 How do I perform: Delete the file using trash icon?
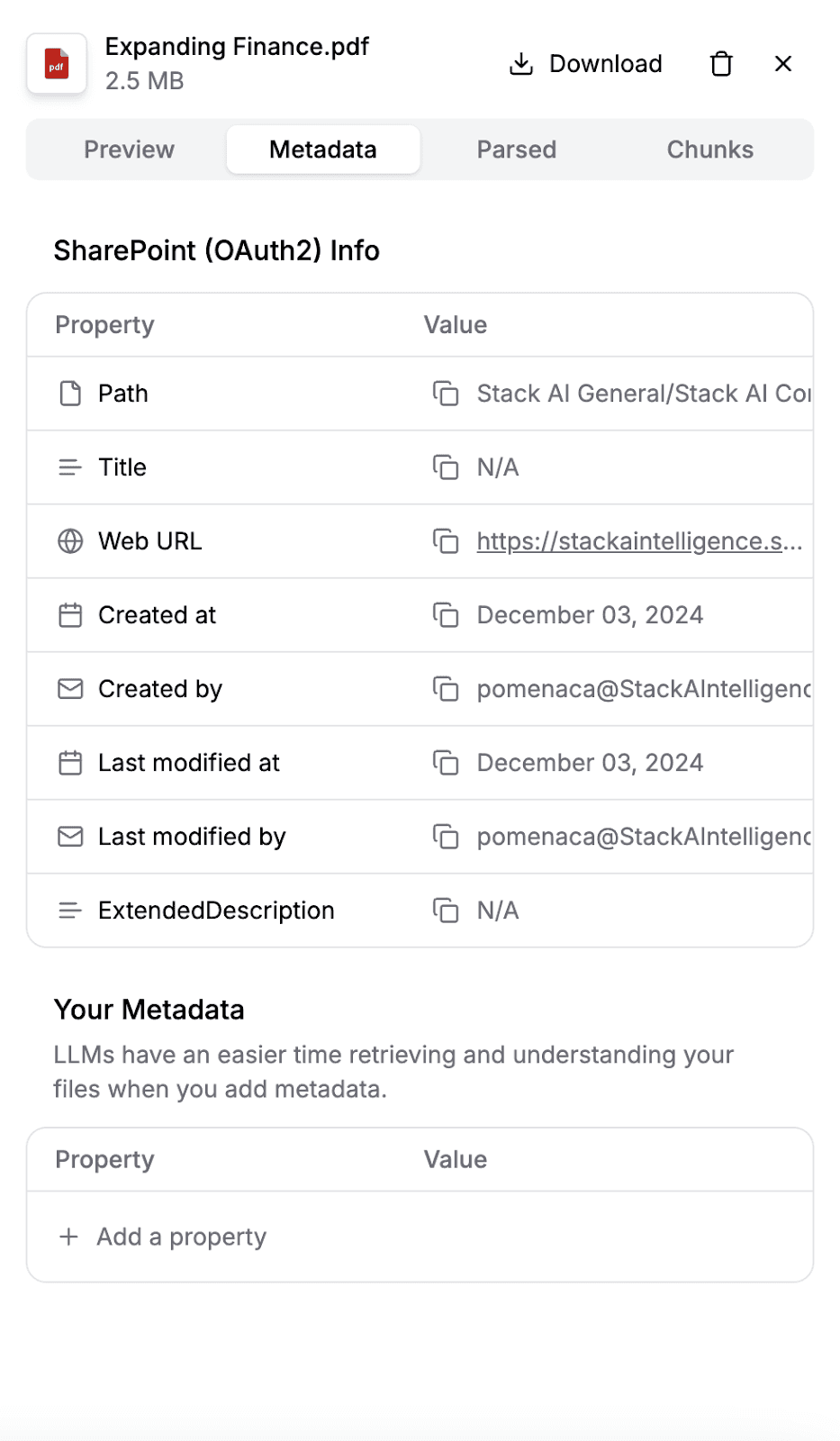pos(721,64)
